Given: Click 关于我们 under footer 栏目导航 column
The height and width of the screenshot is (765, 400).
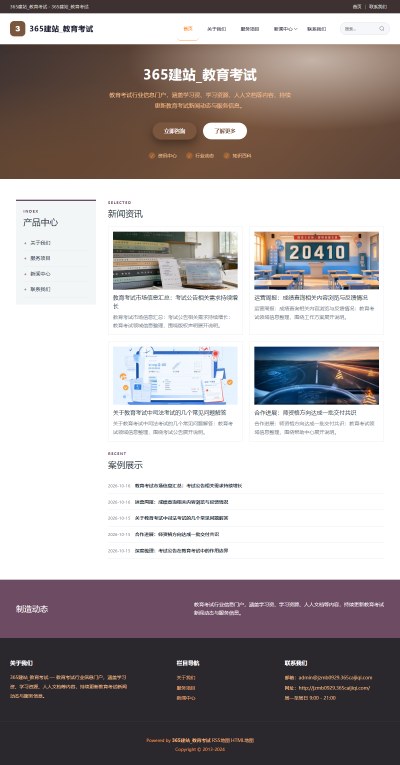Looking at the screenshot, I should [x=186, y=677].
